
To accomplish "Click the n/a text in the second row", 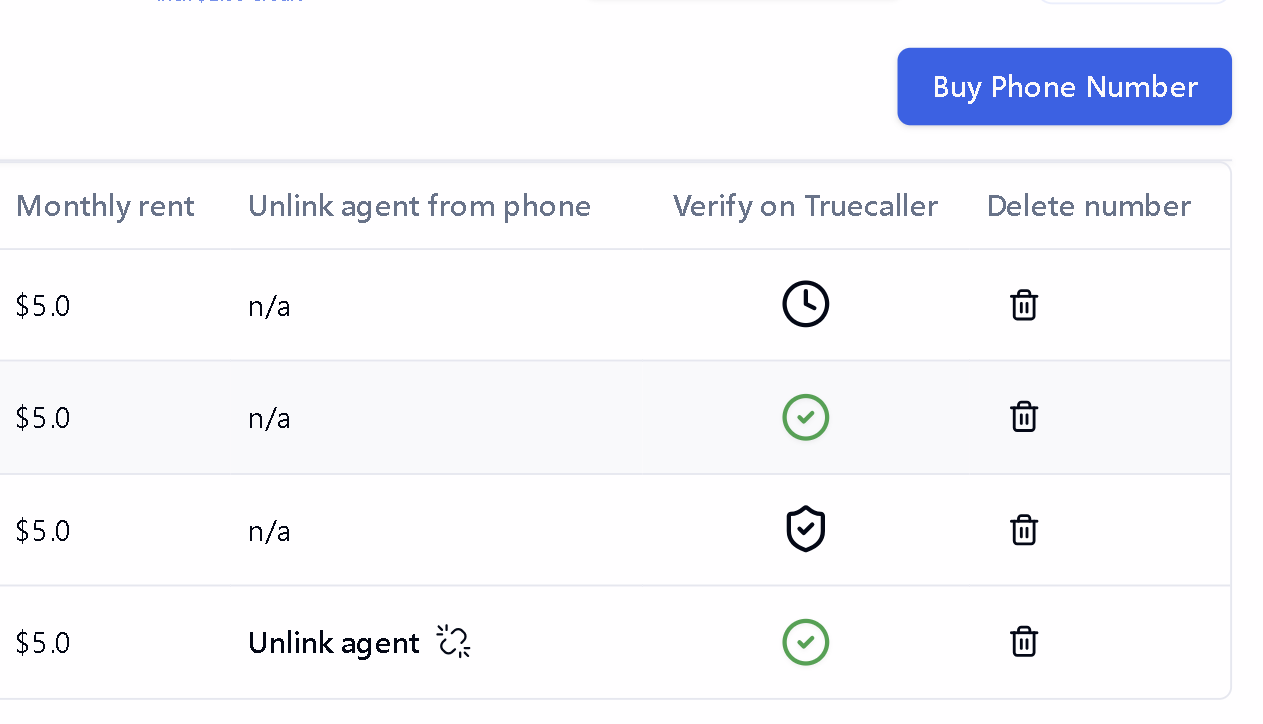I will tap(268, 418).
